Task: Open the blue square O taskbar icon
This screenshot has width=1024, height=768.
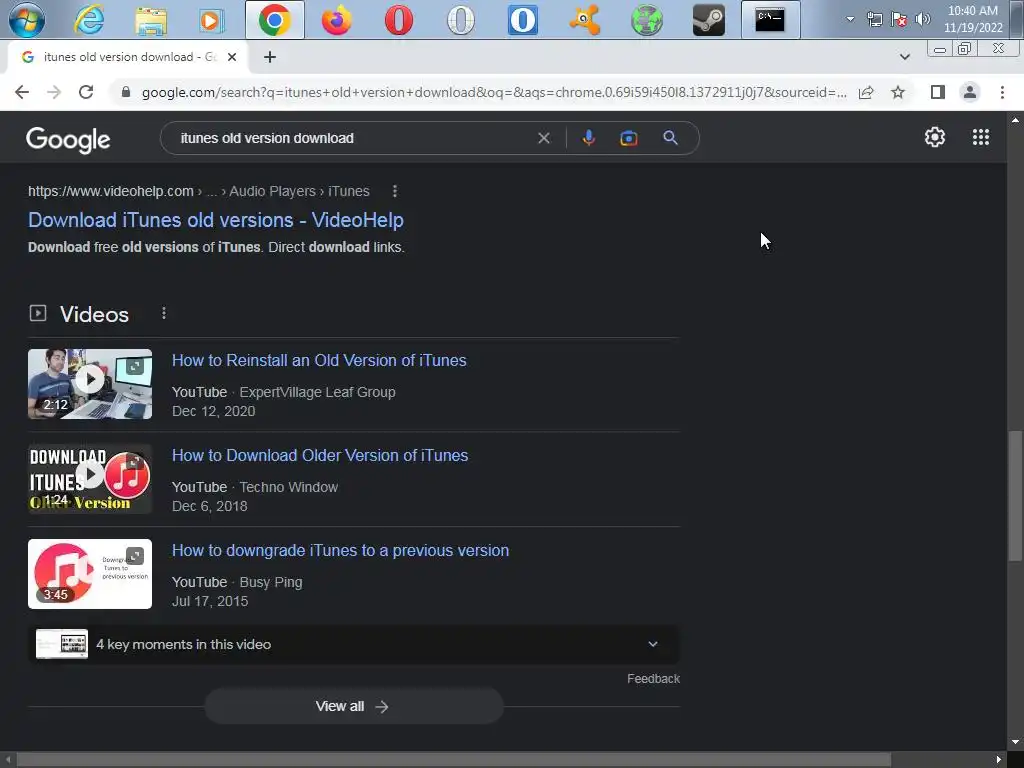Action: (x=522, y=20)
